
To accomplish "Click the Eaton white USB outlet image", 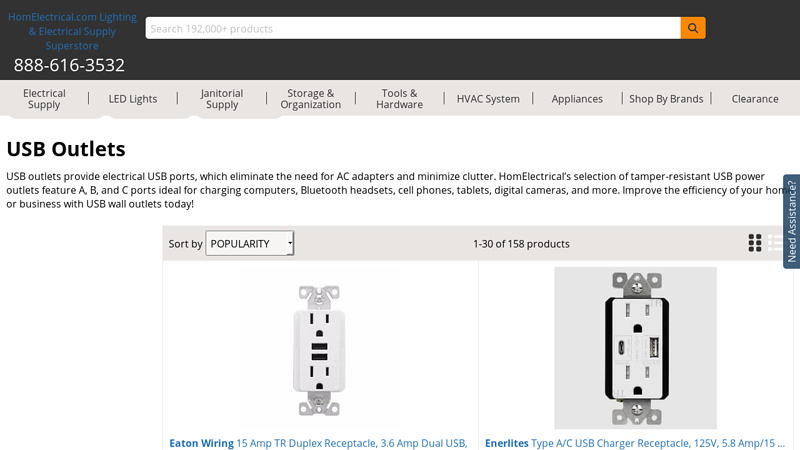I will coord(319,350).
